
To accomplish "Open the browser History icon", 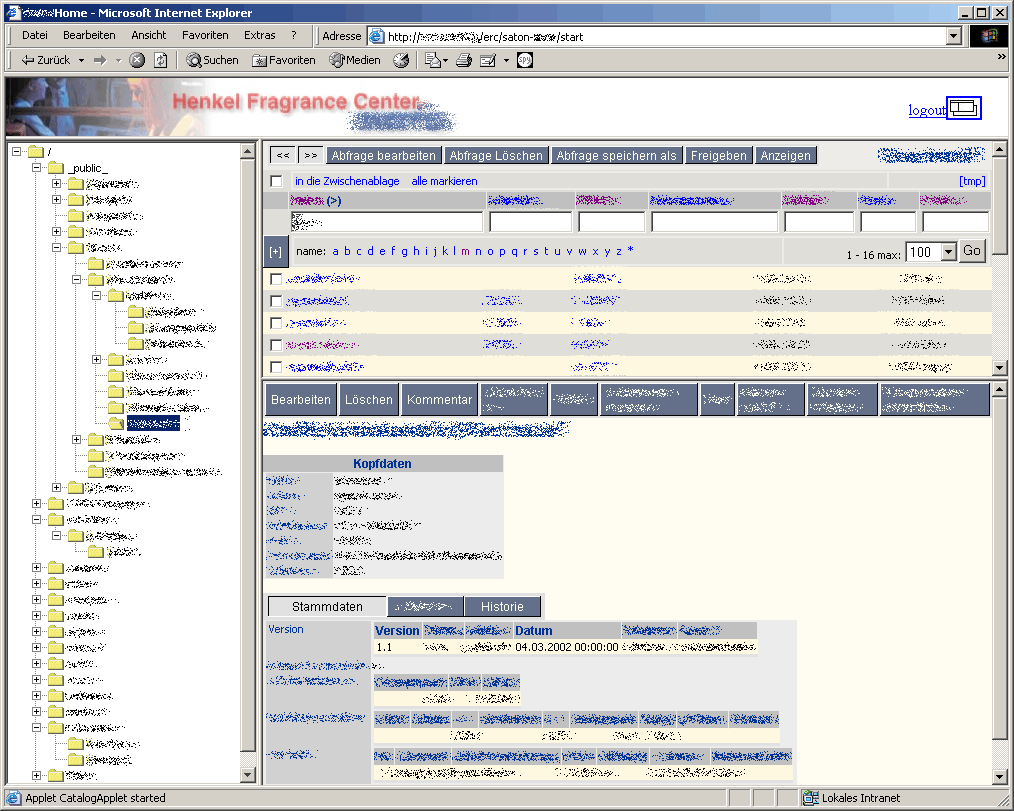I will coord(401,60).
